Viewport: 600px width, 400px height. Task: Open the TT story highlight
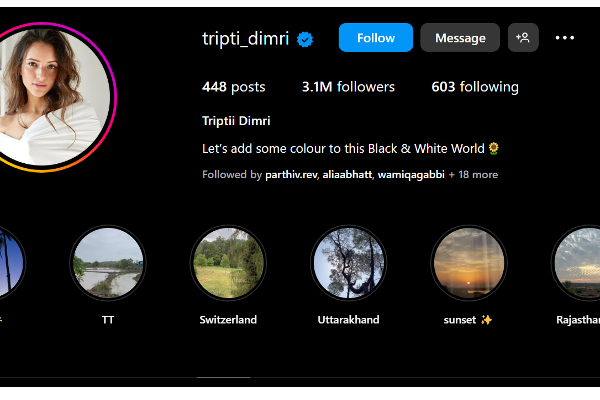[108, 263]
